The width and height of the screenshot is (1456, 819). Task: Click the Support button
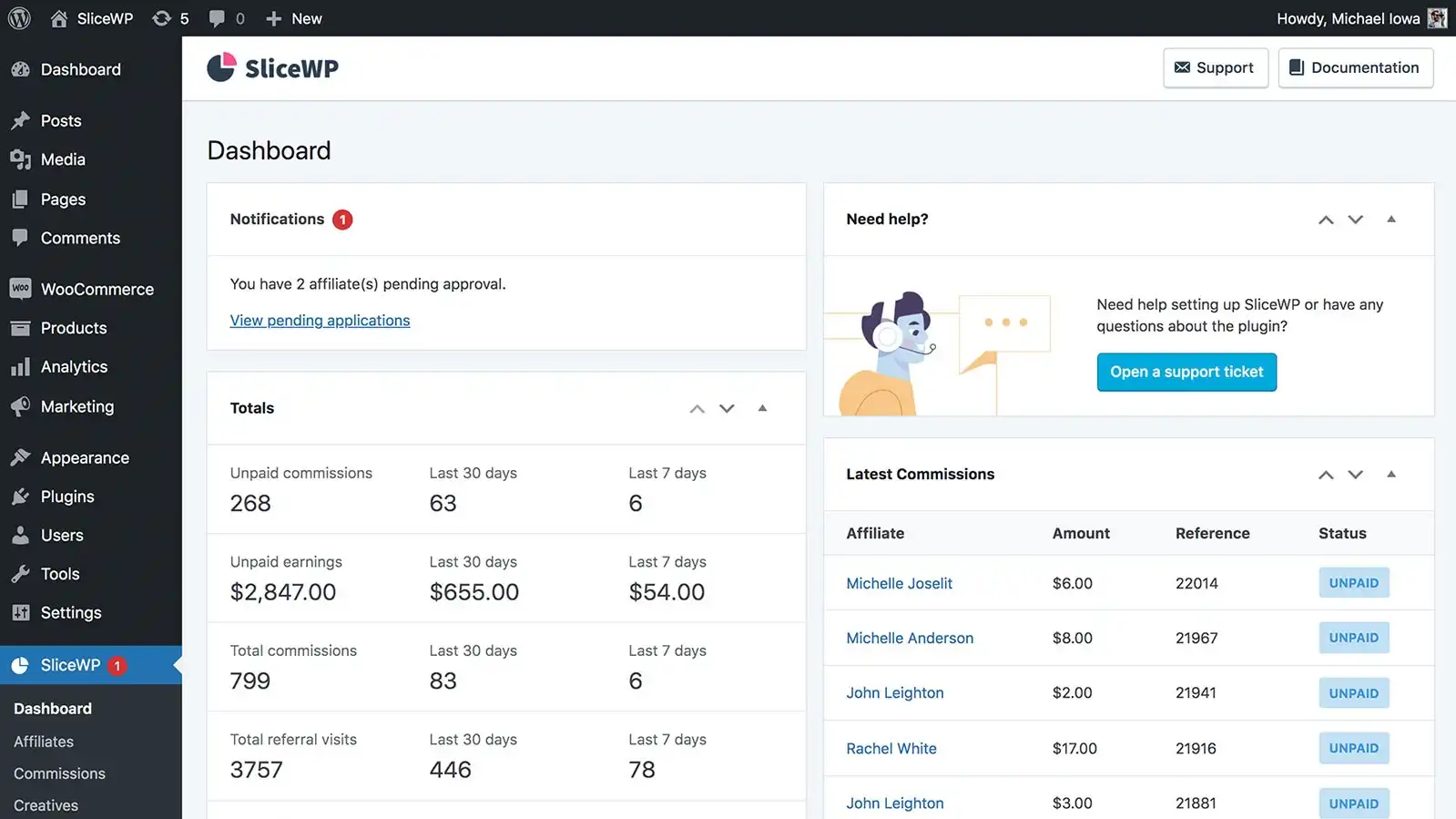click(x=1216, y=67)
